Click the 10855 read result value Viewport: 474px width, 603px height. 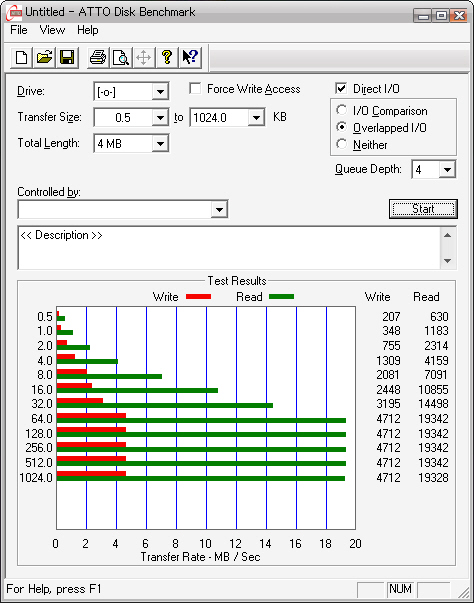(433, 390)
